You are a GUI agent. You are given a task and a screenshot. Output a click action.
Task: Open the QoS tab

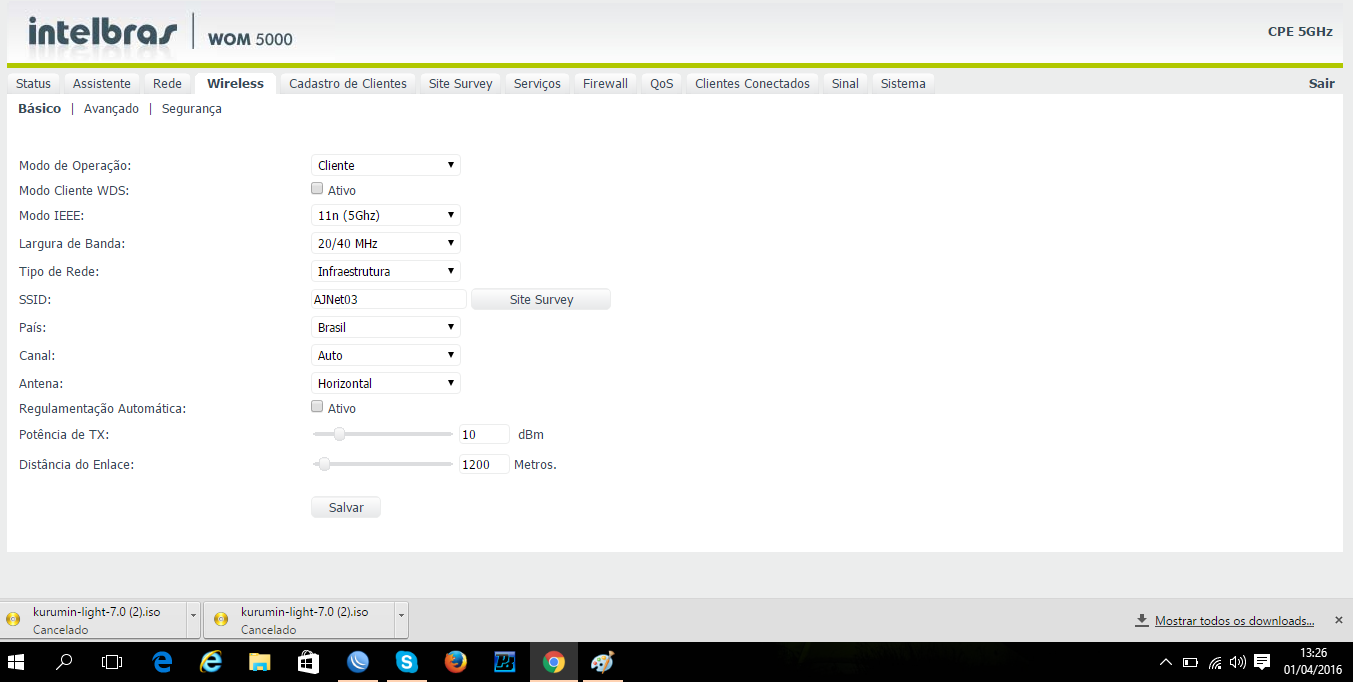point(662,84)
